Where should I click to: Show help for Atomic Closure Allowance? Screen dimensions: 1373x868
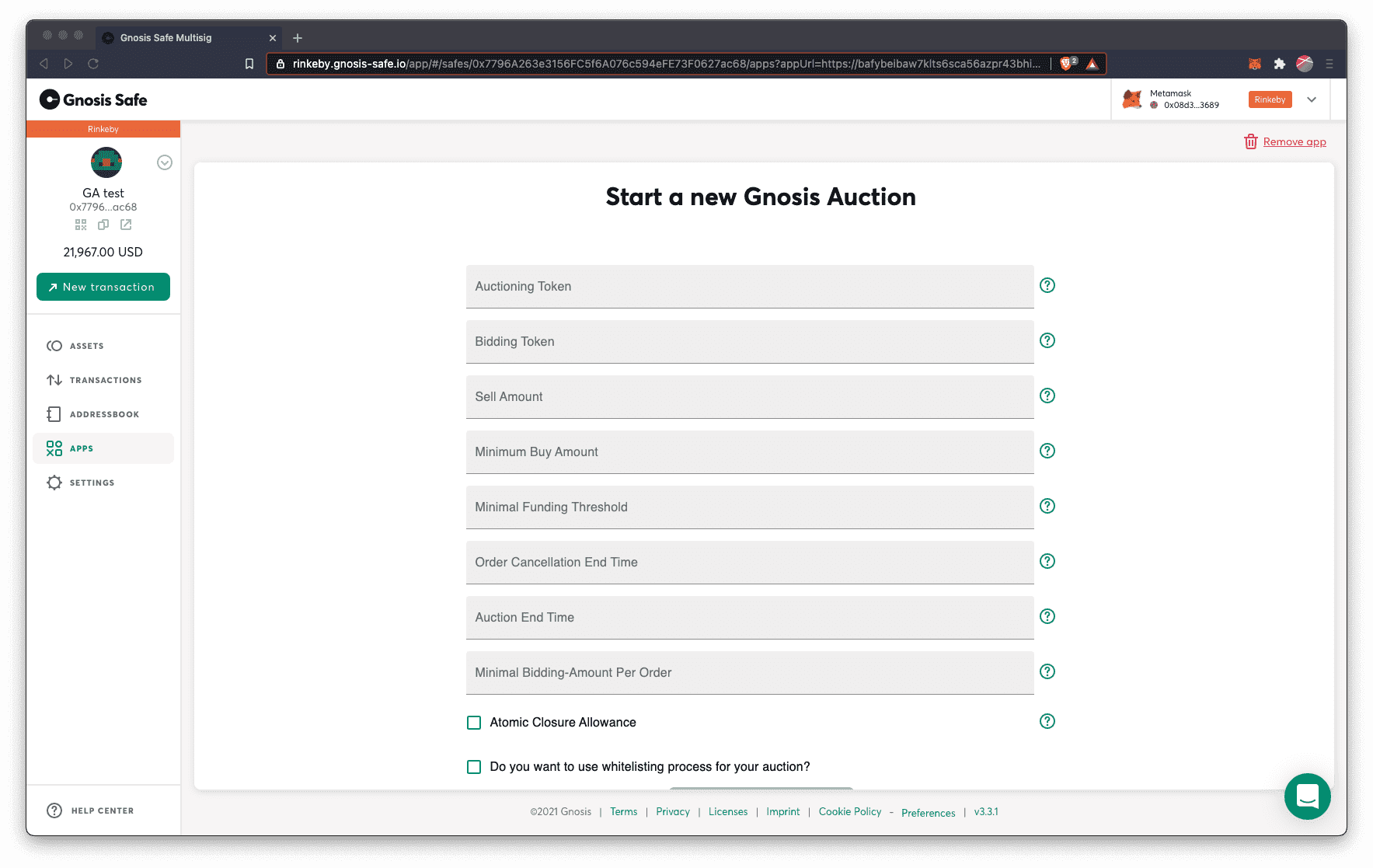(1047, 721)
